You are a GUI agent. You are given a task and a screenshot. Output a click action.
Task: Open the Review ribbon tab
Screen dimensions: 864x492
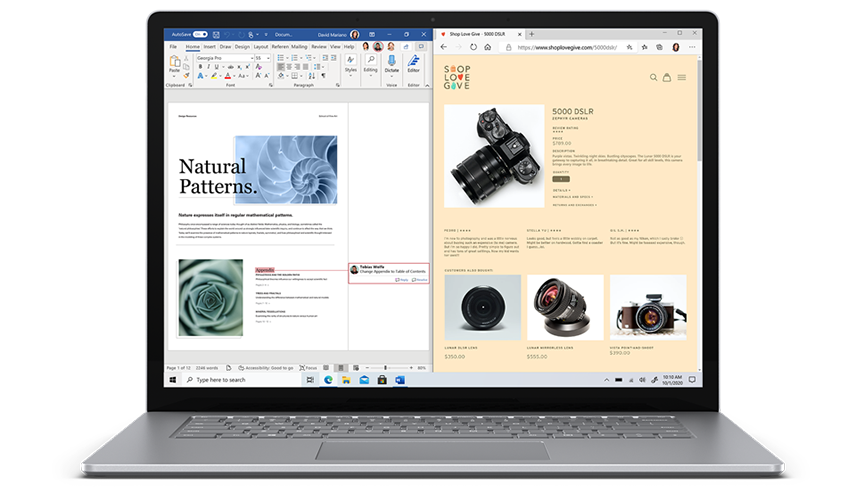coord(318,47)
